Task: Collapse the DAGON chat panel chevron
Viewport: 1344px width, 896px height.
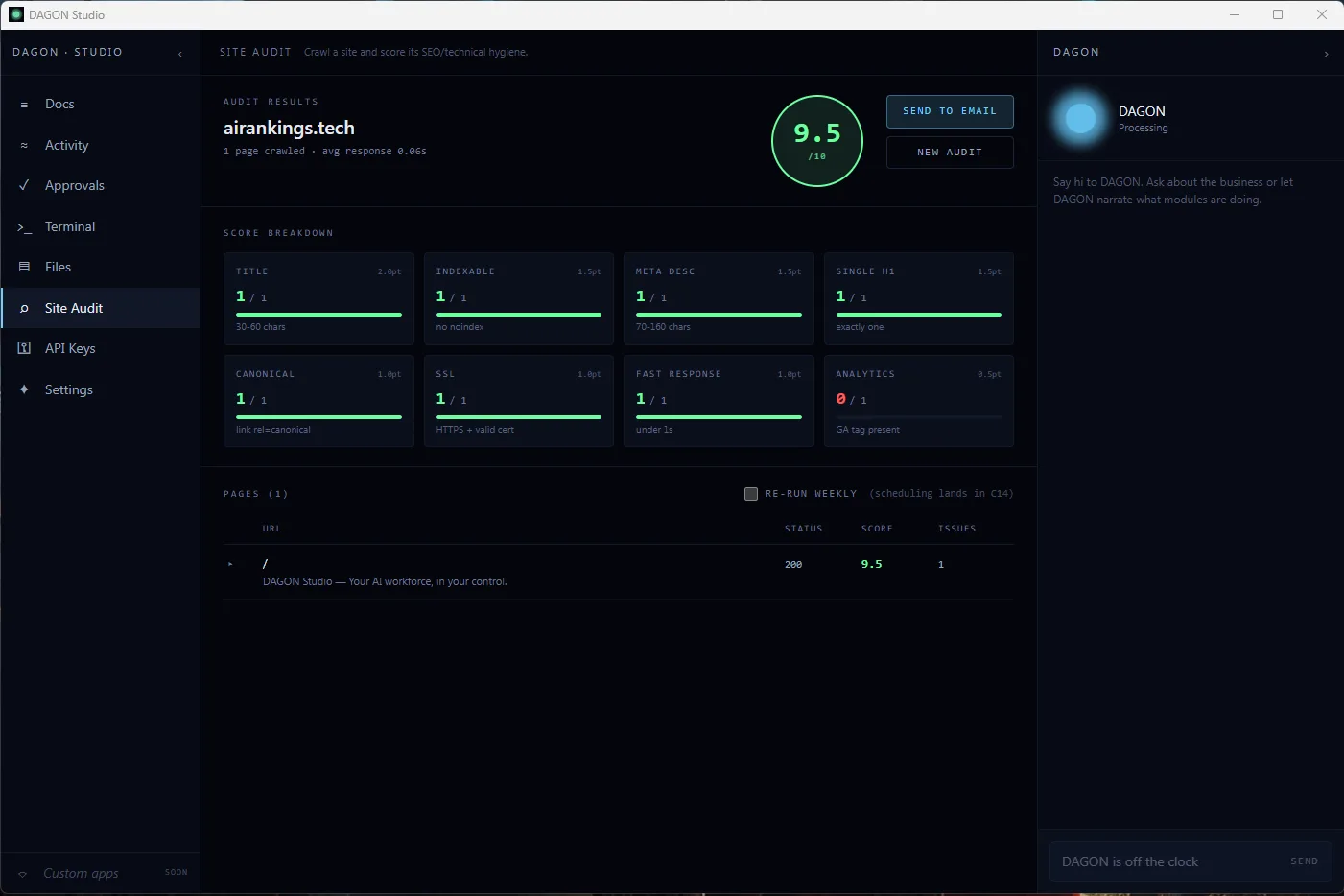Action: (x=1326, y=54)
